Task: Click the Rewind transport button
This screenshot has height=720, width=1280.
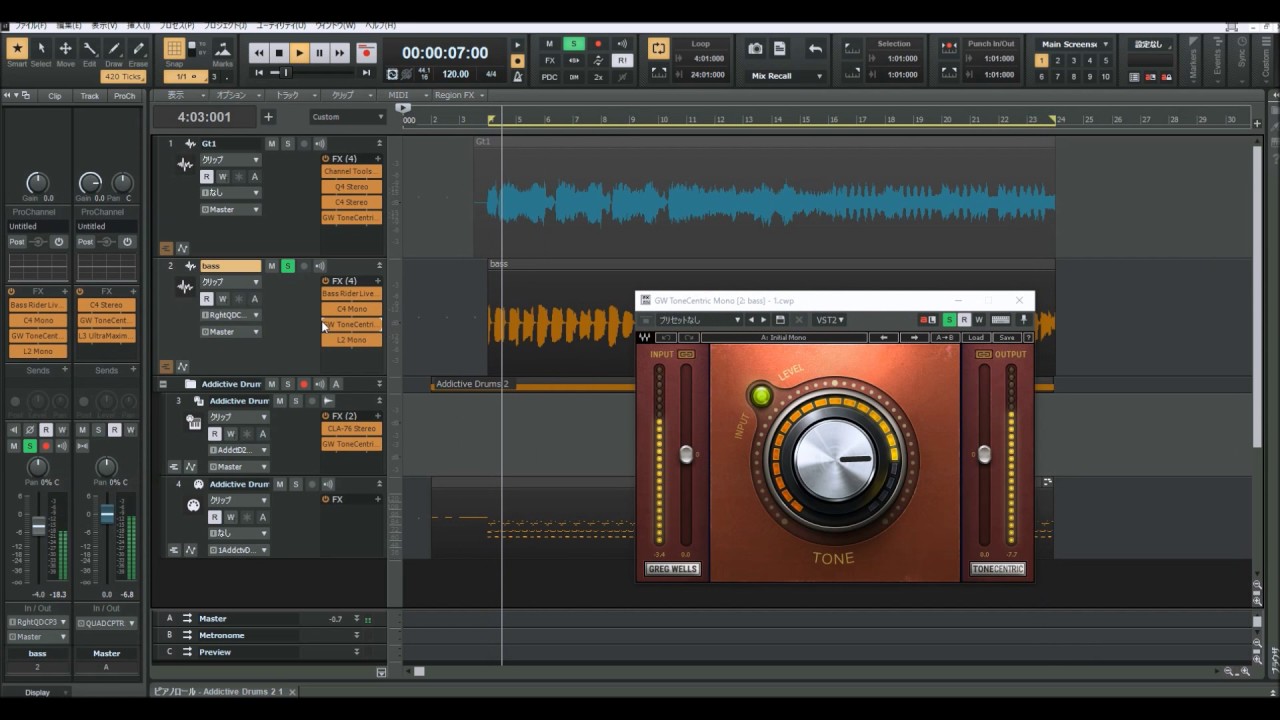Action: pyautogui.click(x=259, y=53)
